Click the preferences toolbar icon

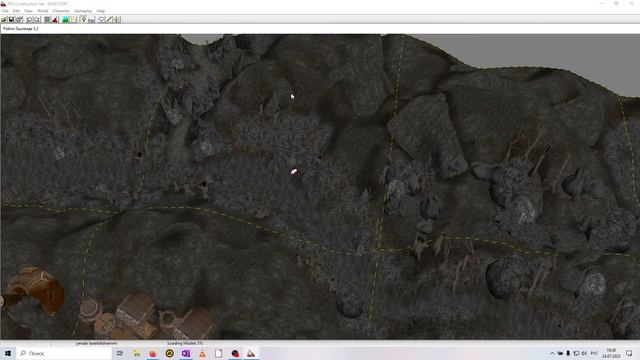pyautogui.click(x=19, y=20)
